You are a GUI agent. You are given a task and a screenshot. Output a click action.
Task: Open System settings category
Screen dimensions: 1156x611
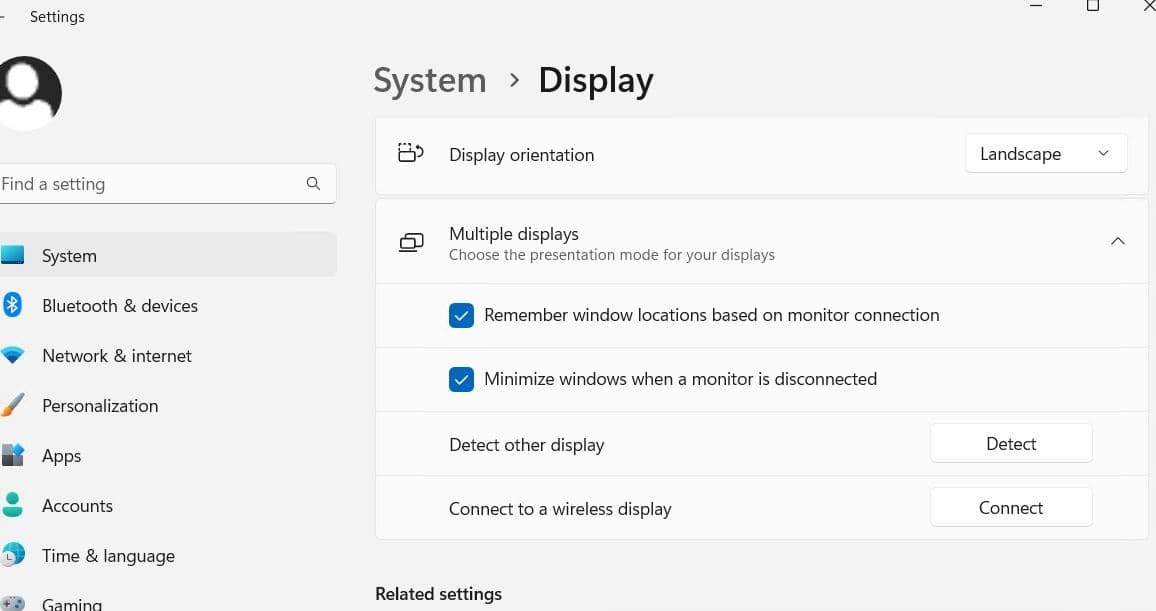[x=168, y=255]
